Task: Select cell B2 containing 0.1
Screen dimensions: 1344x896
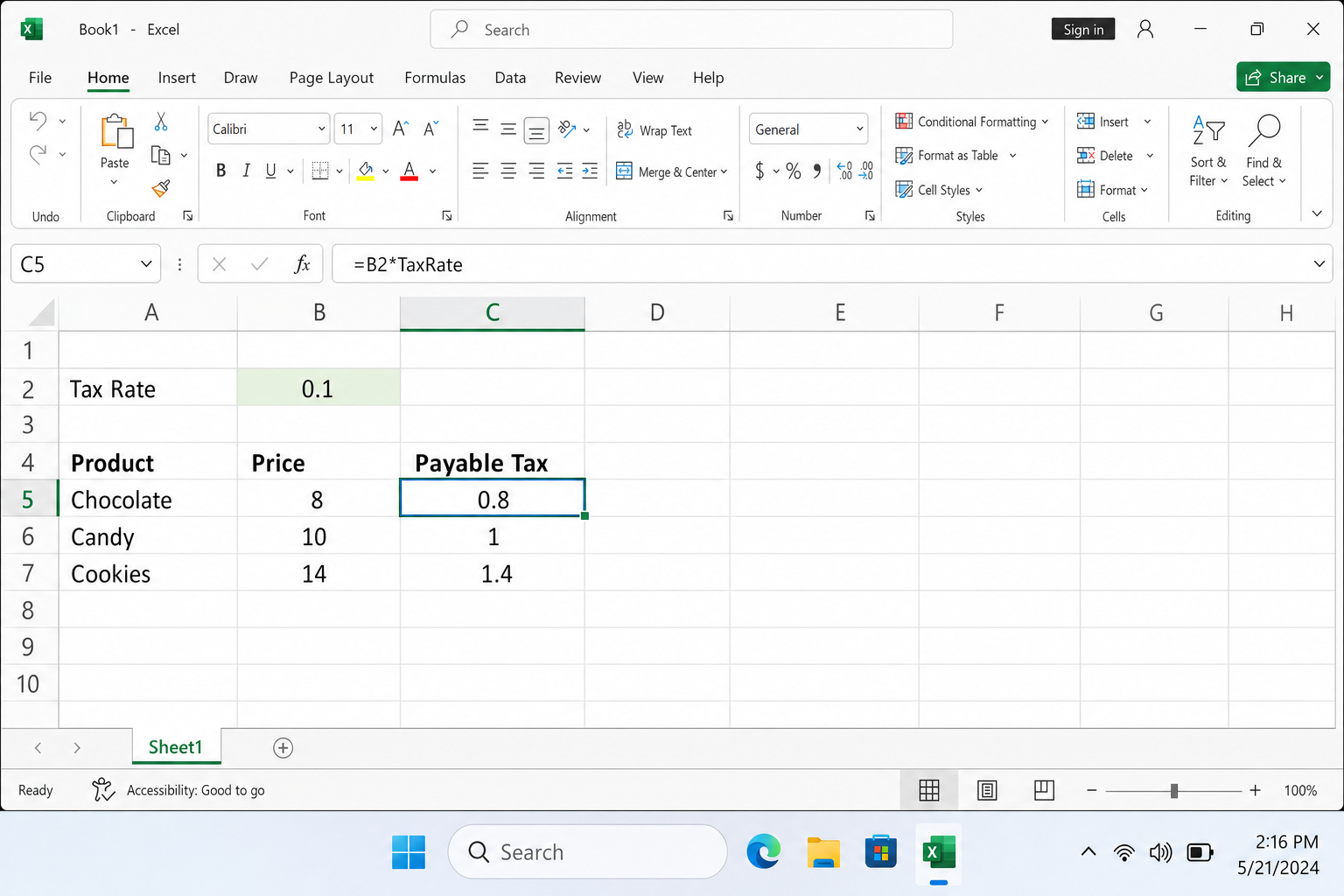Action: tap(318, 388)
